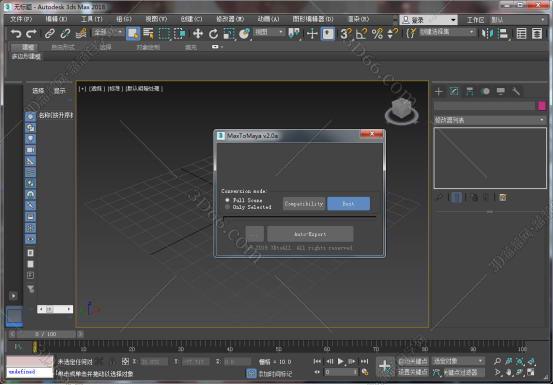
Task: Click the Redo arrow in the main toolbar
Action: [x=31, y=34]
